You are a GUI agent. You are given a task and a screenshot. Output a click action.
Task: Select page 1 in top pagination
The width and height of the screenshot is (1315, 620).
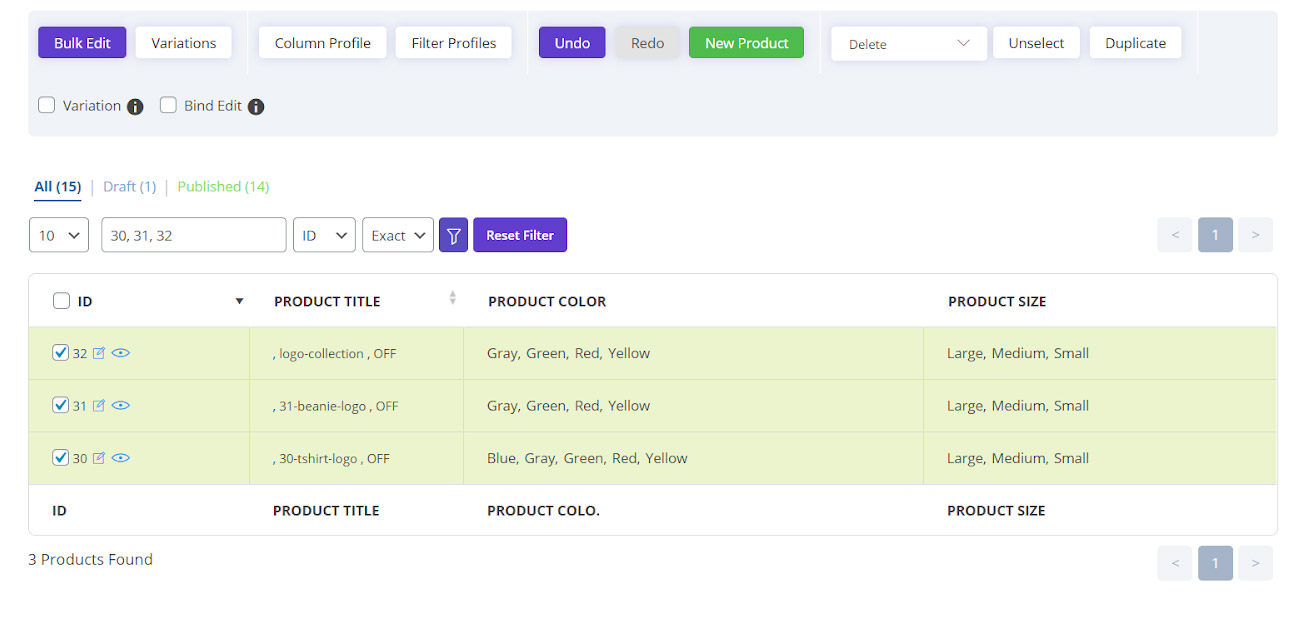point(1215,235)
